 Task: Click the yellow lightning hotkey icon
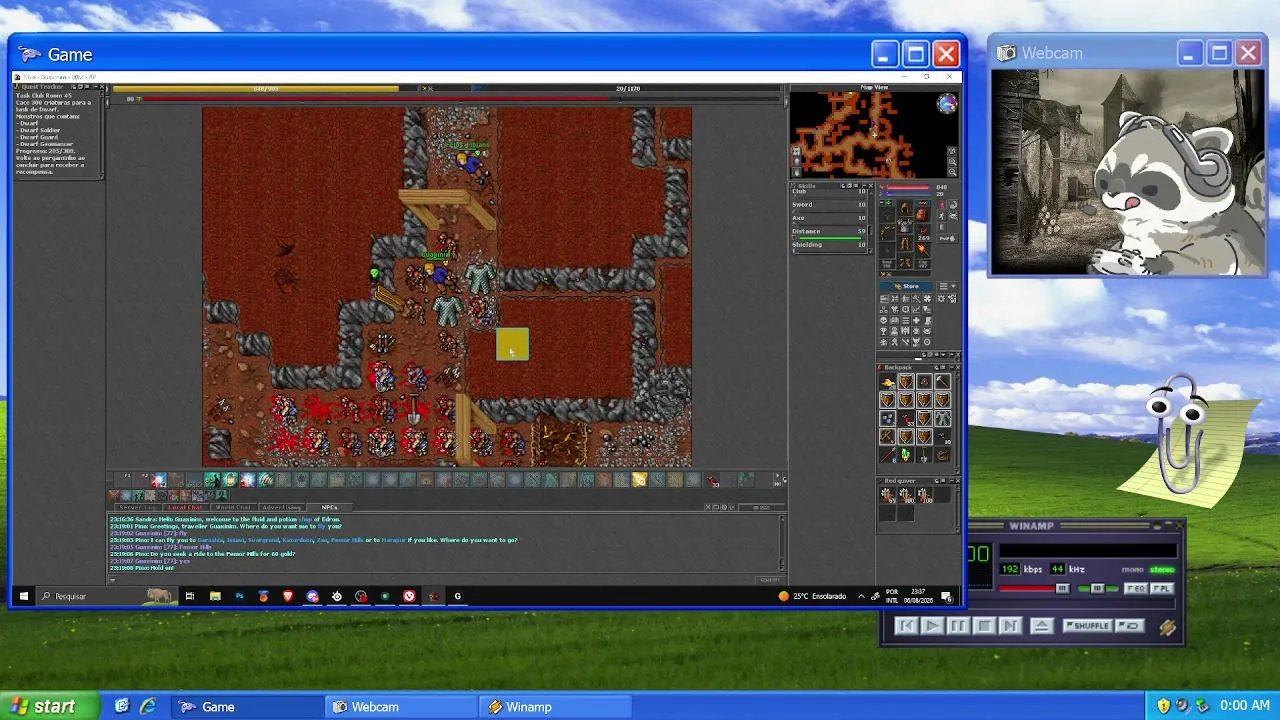[639, 481]
